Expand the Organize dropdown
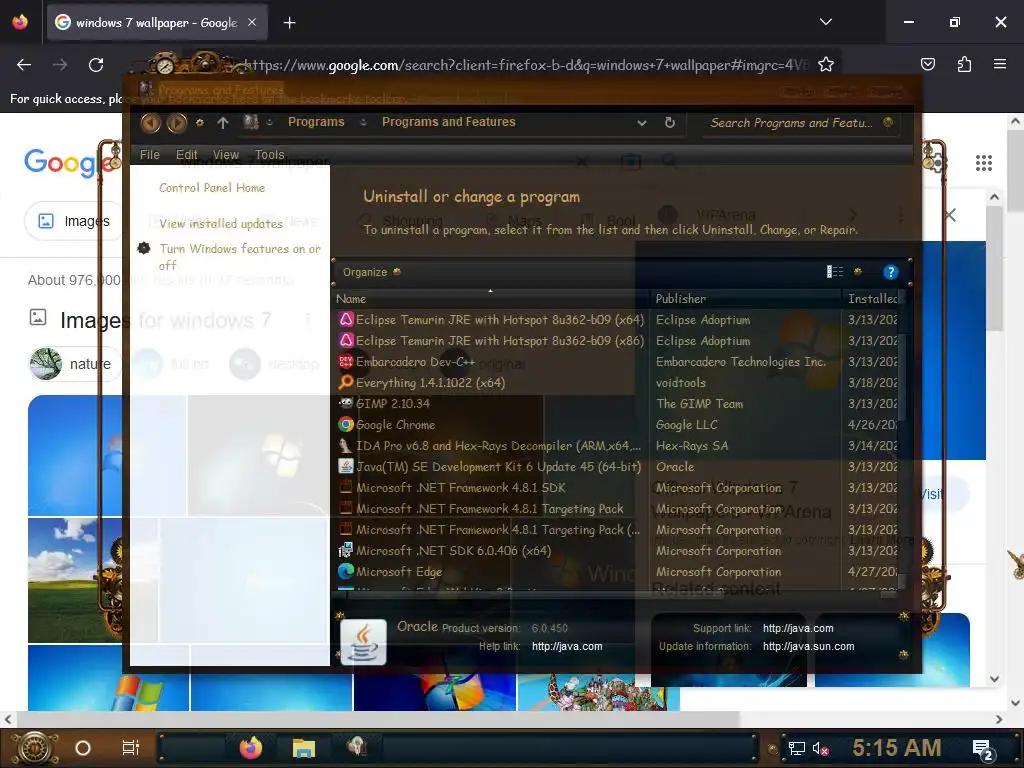The image size is (1024, 768). (x=372, y=272)
